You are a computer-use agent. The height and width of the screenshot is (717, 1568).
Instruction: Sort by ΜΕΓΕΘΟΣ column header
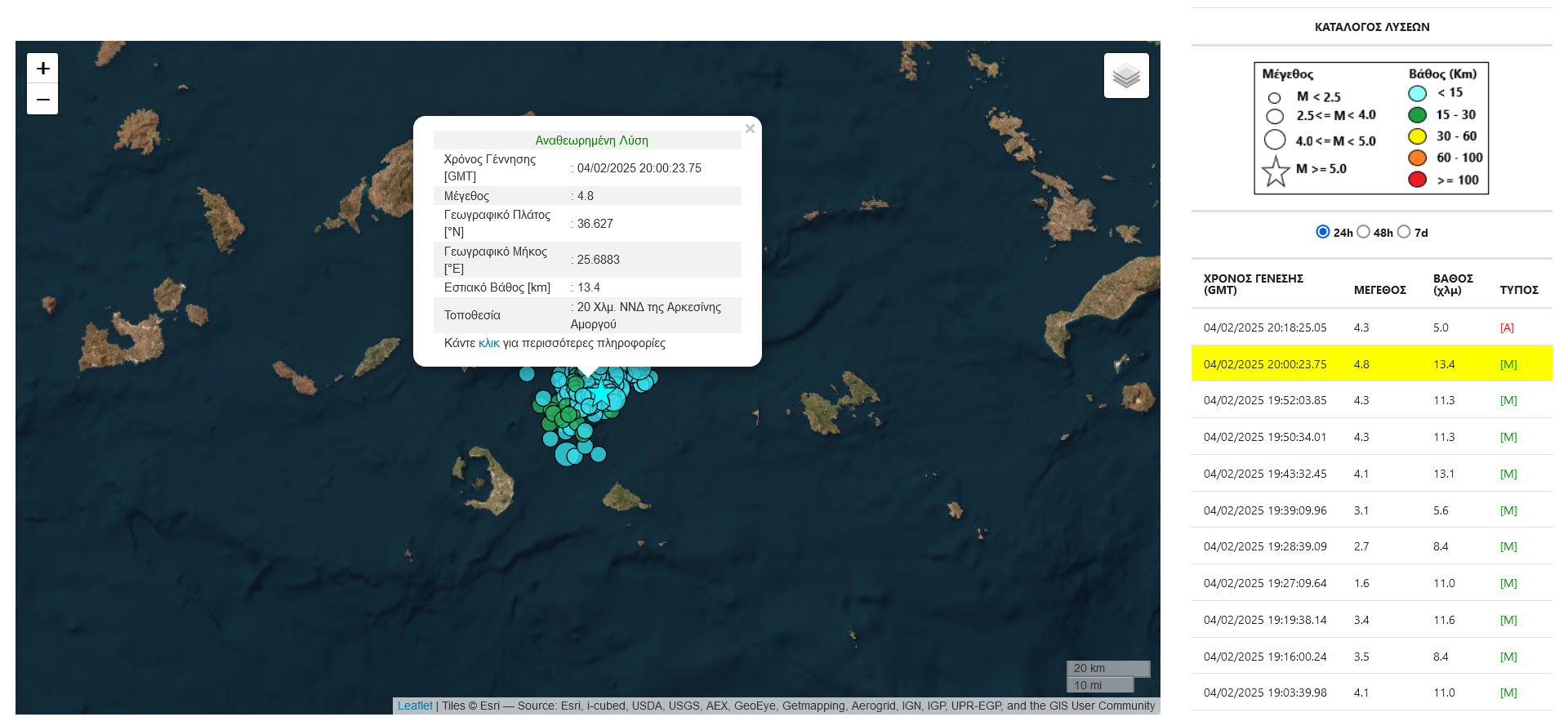[x=1379, y=290]
